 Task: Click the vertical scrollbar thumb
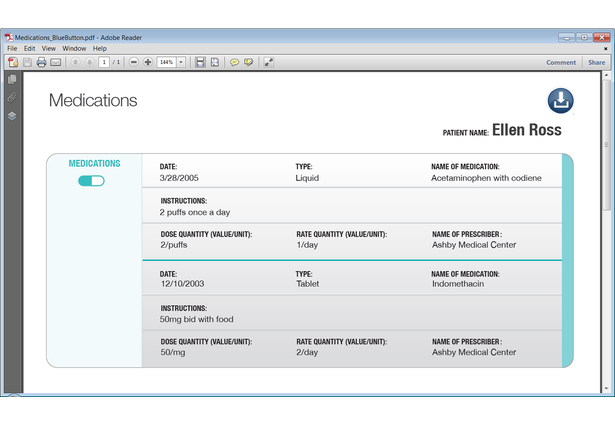click(x=606, y=145)
